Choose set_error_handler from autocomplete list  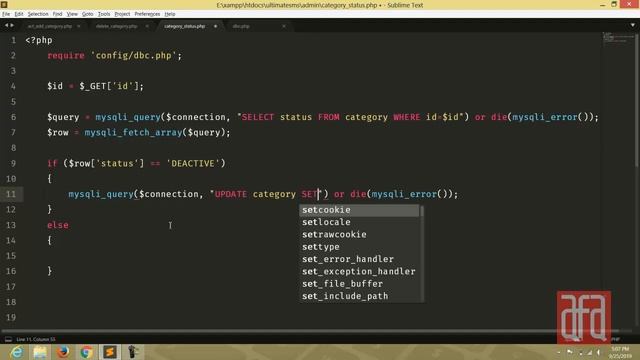pos(359,259)
